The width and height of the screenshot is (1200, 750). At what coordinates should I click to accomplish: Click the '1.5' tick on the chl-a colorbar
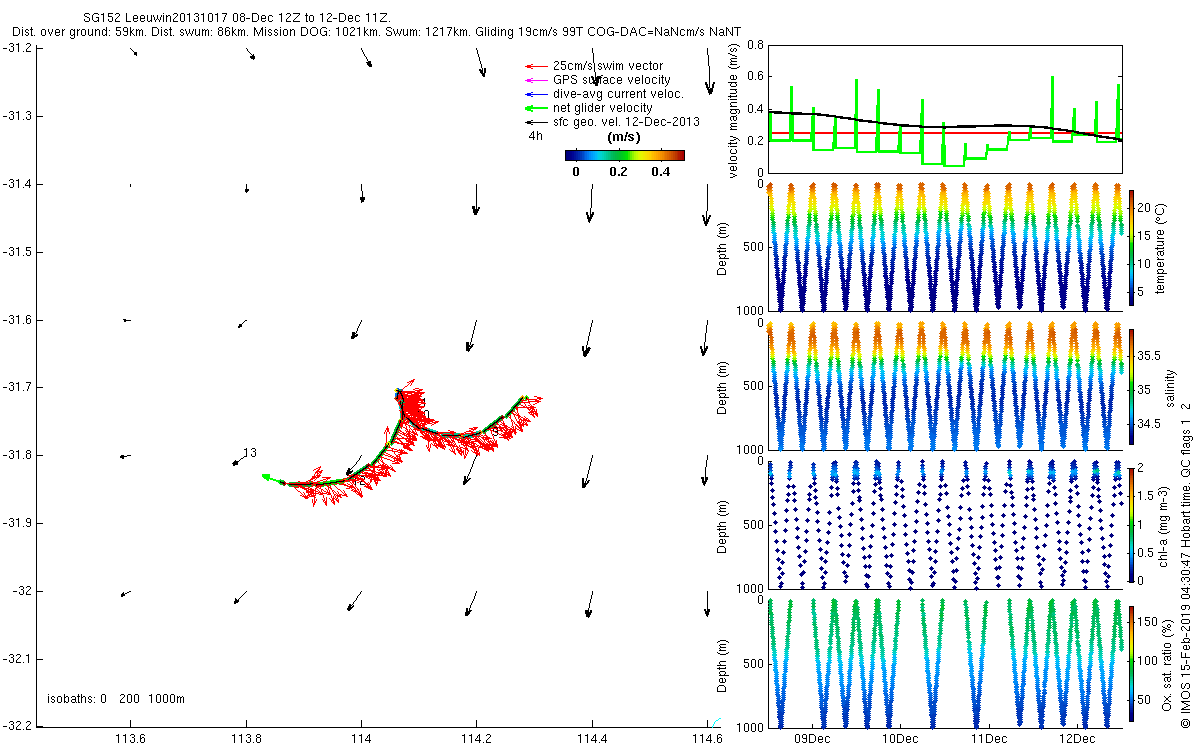pyautogui.click(x=1146, y=494)
